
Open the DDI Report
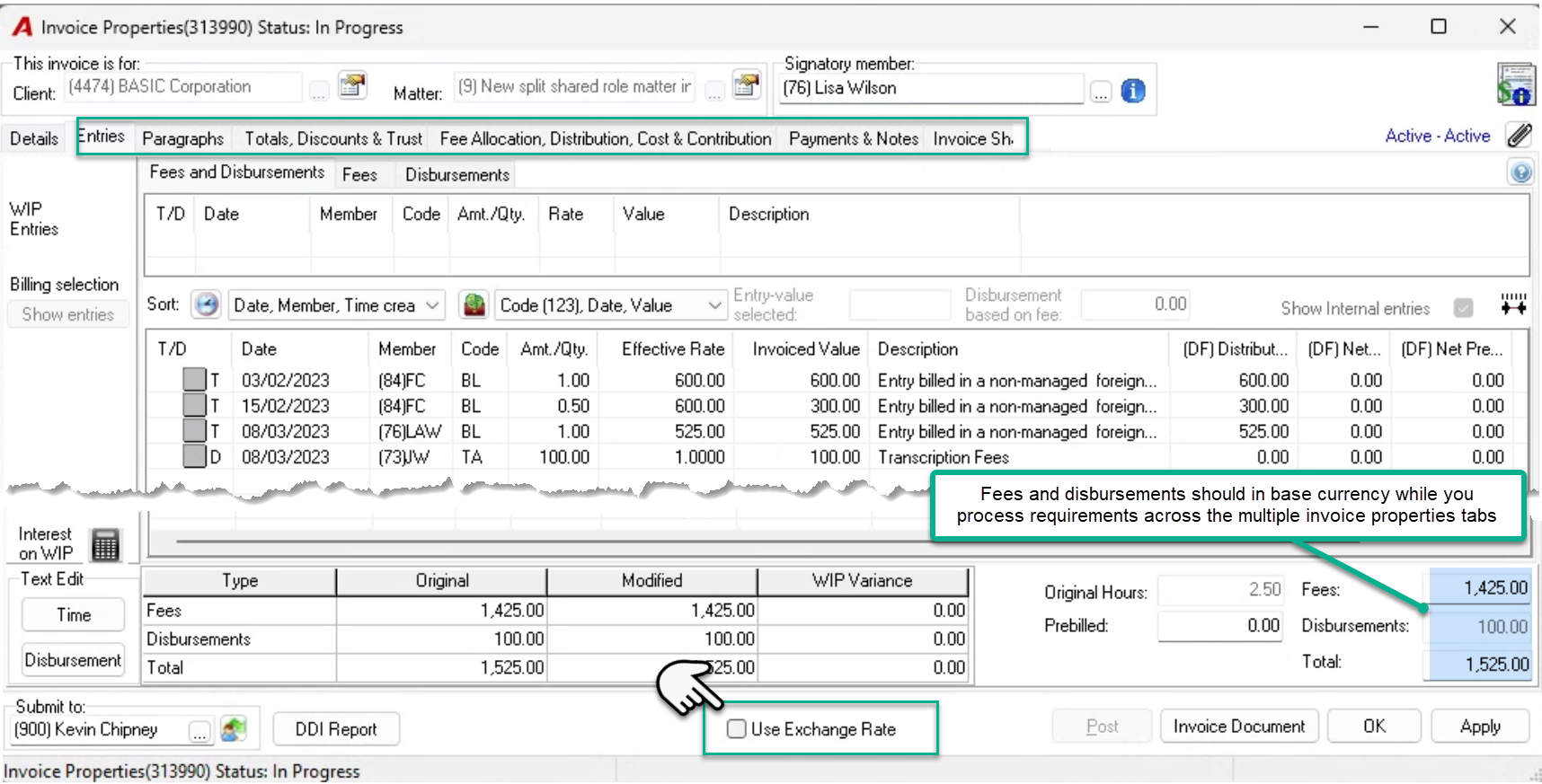[x=336, y=729]
